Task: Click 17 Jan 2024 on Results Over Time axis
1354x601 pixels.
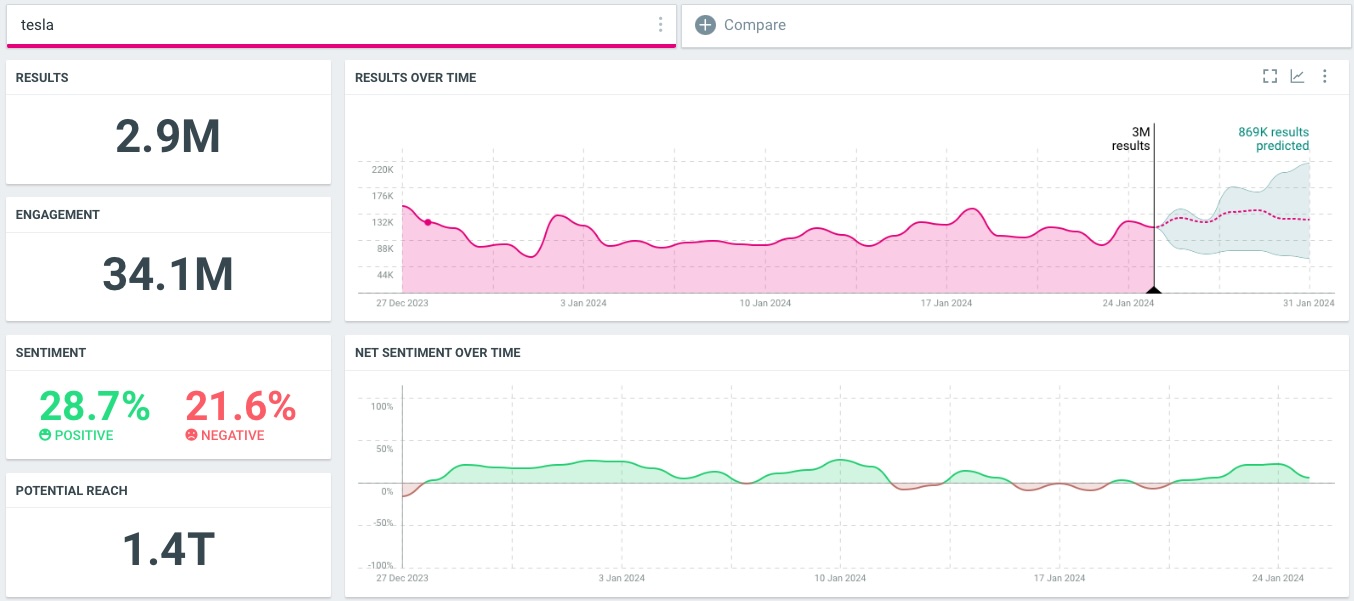Action: tap(946, 303)
